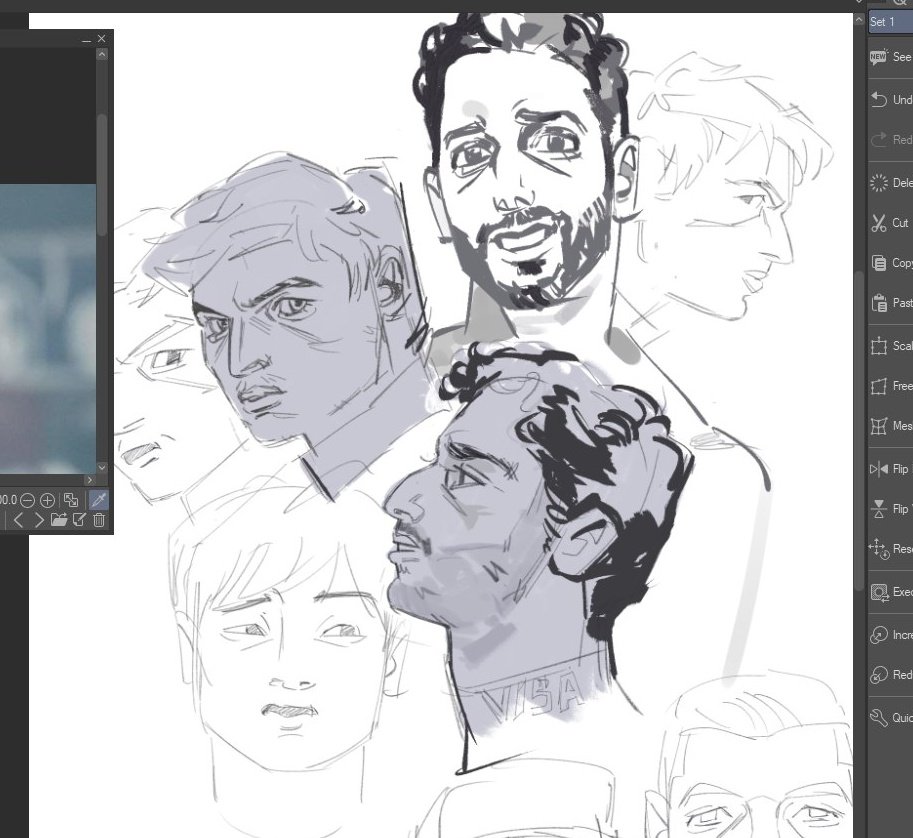Click the Exec... item in Quick Access
913x838 pixels.
click(x=890, y=592)
